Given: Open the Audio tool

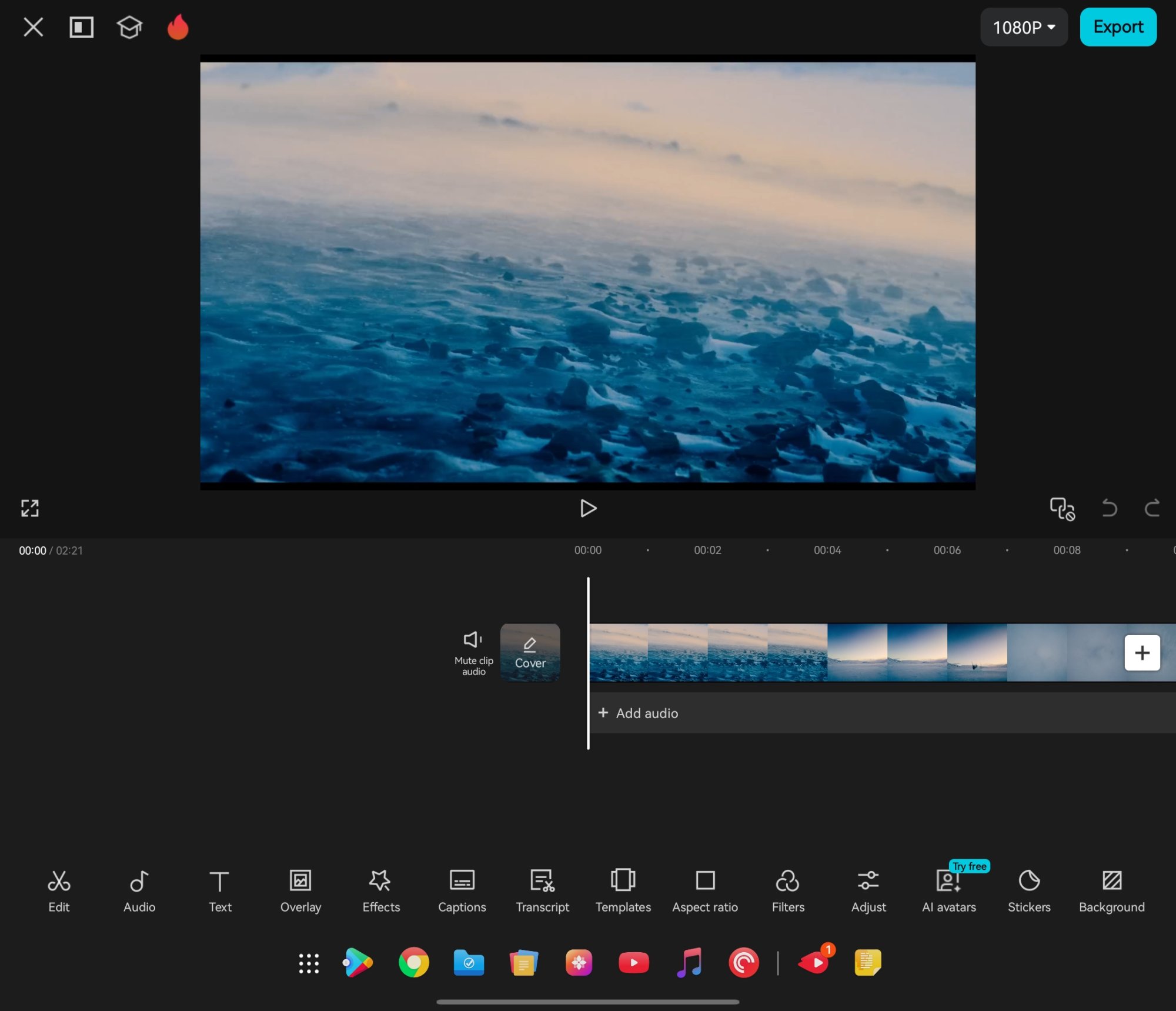Looking at the screenshot, I should [x=139, y=890].
